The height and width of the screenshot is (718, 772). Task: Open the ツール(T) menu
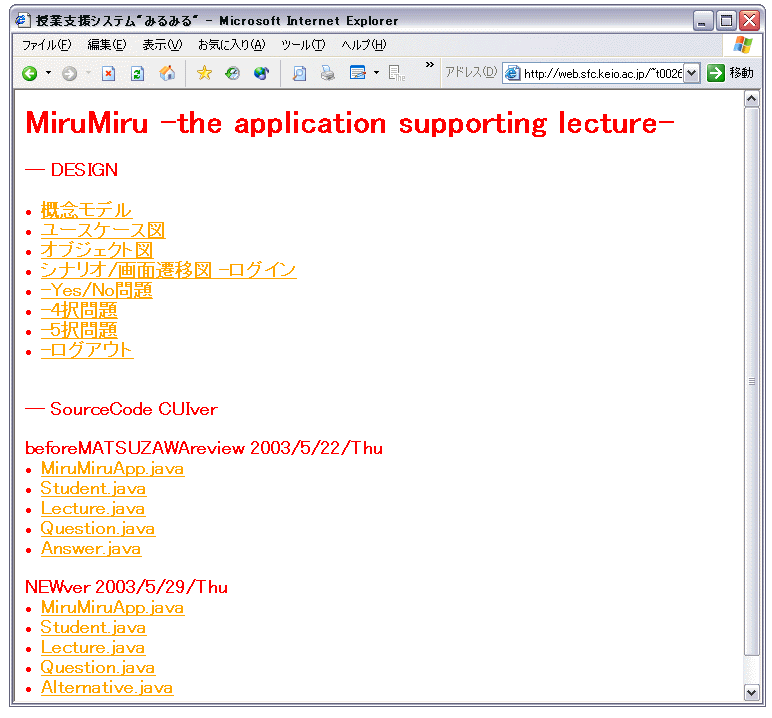tap(303, 45)
